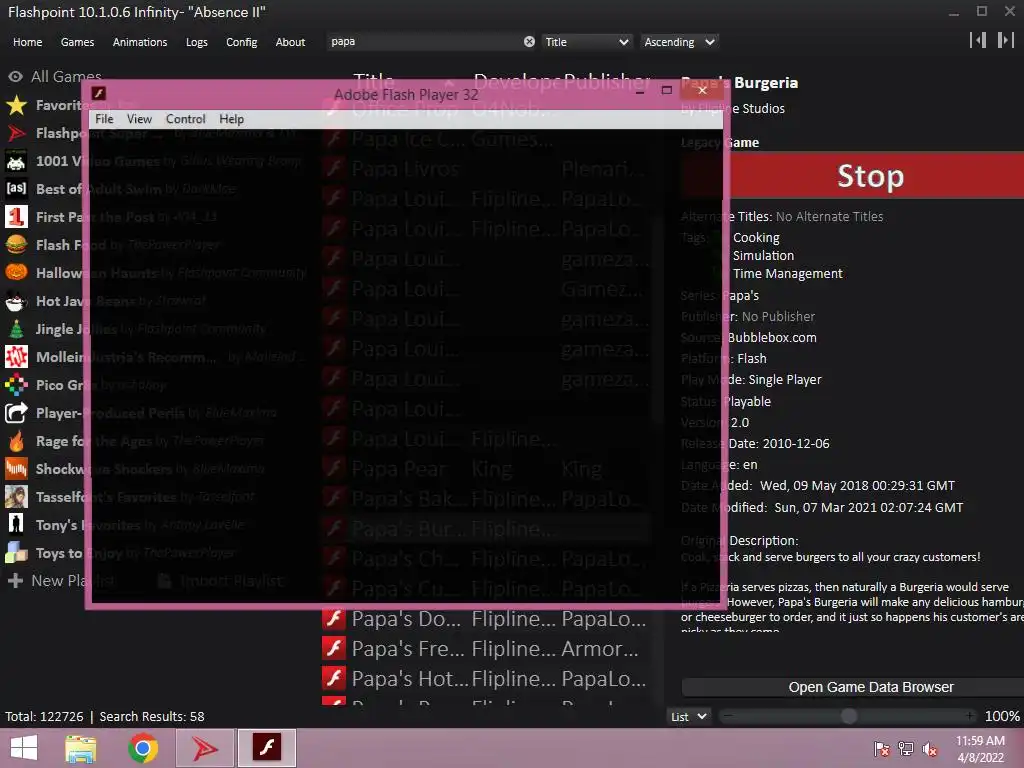Click the Time Management tag
Viewport: 1024px width, 768px height.
(x=787, y=274)
